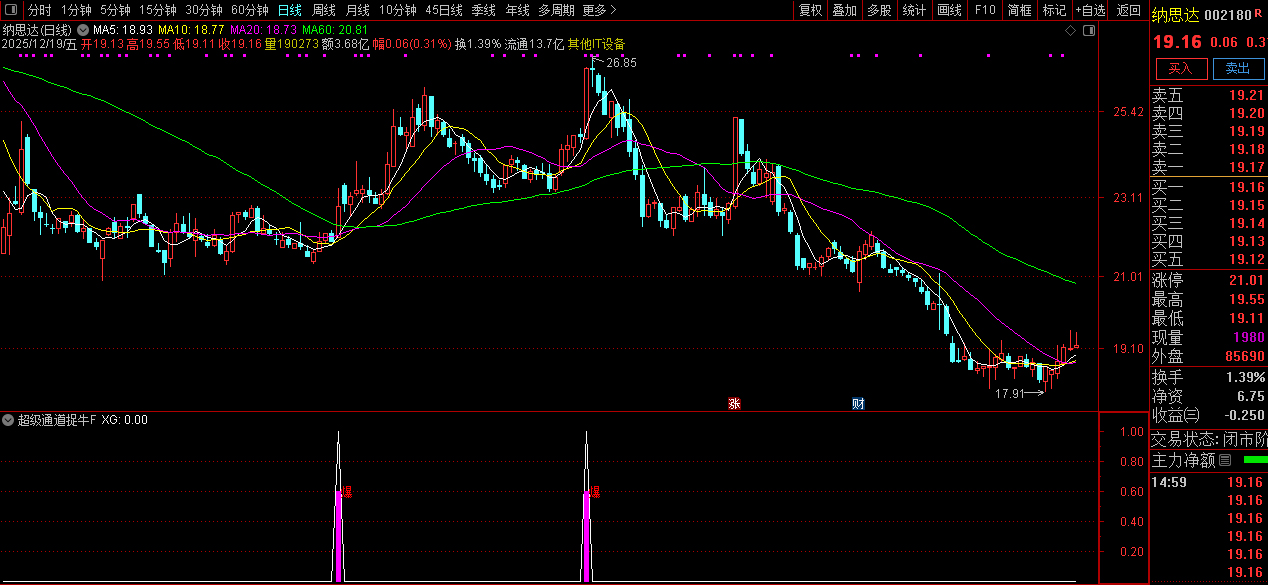This screenshot has height=585, width=1268.
Task: Select the 30分钟 period
Action: click(204, 10)
